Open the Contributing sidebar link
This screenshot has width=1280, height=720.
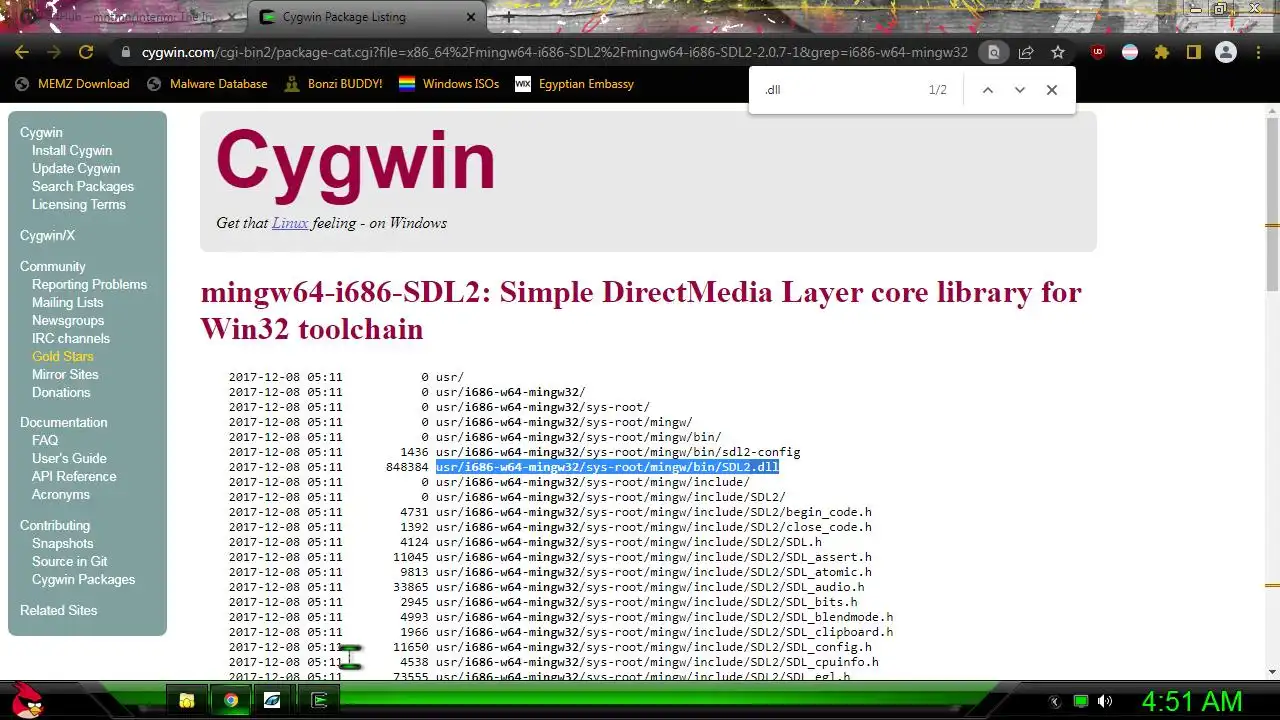pos(55,525)
